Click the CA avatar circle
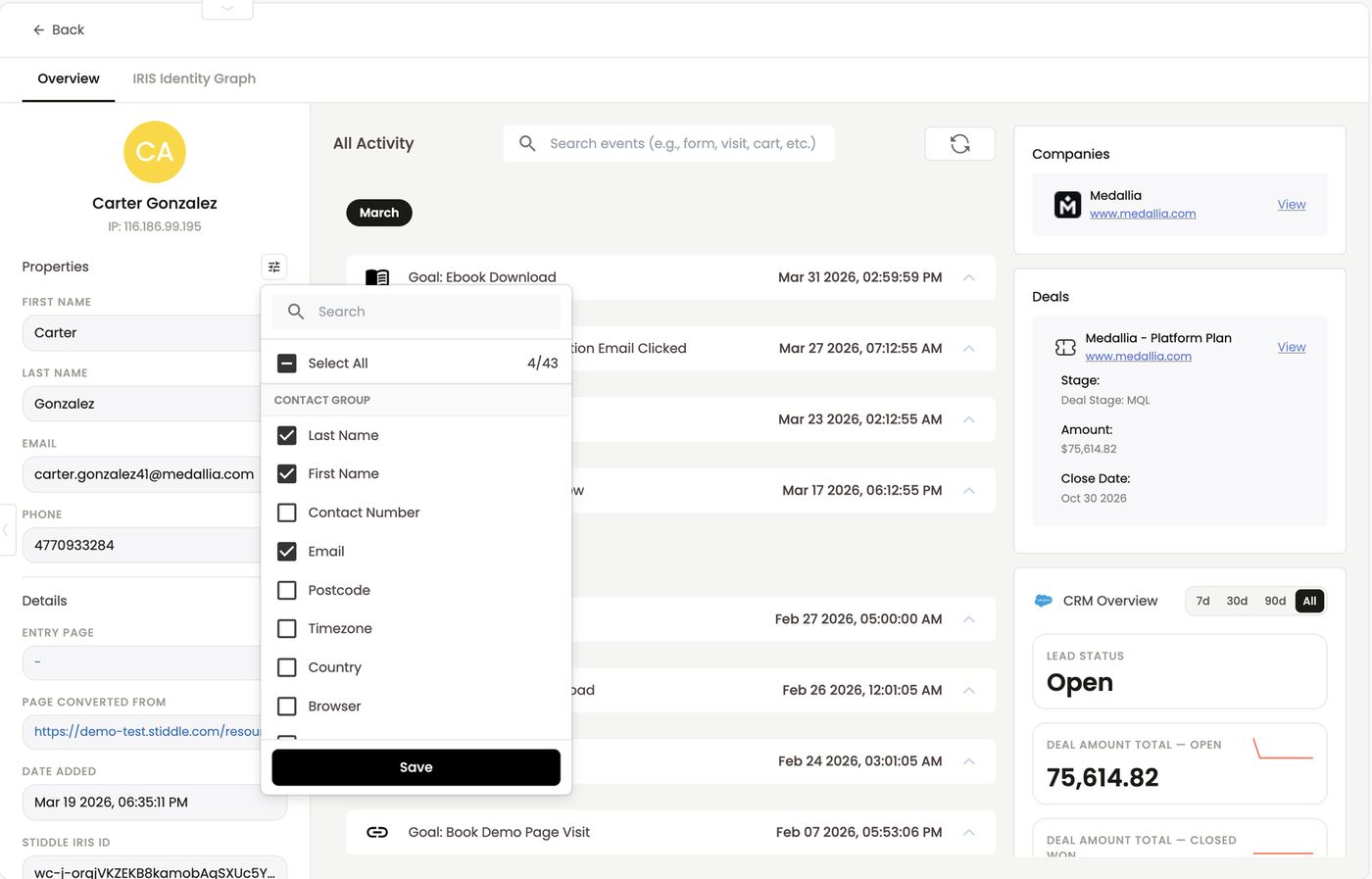Screen dimensions: 1372x879 click(x=155, y=152)
